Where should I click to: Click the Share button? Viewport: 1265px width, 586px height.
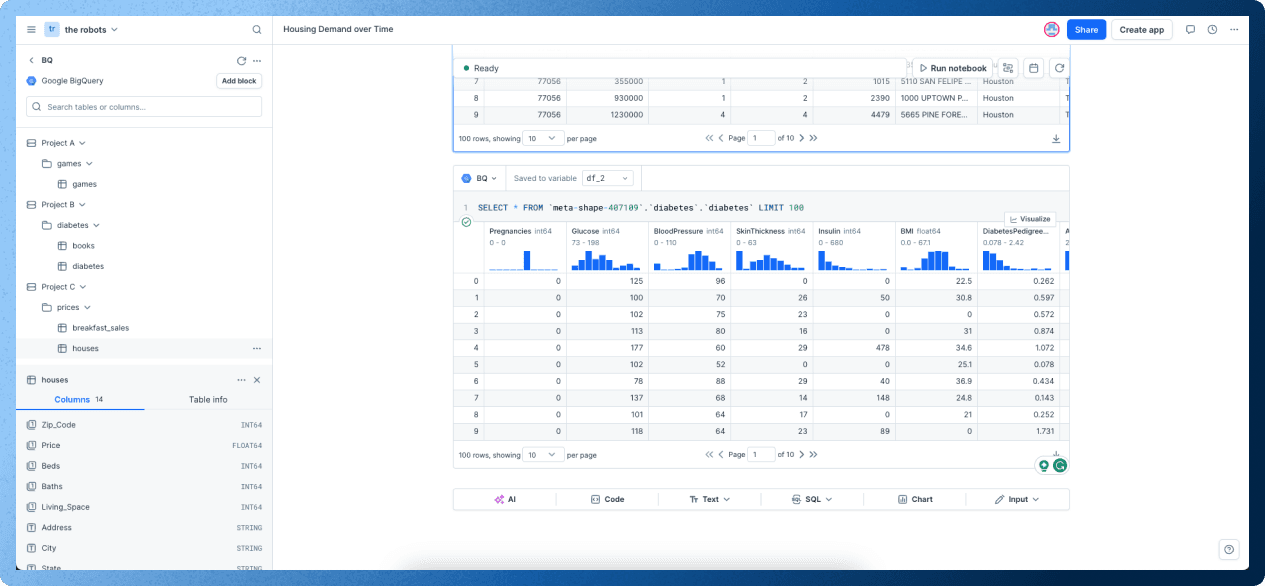point(1086,30)
